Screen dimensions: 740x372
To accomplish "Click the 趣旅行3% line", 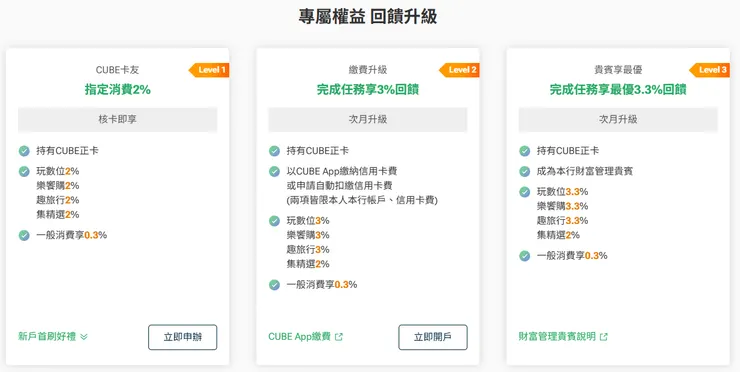I will point(308,250).
